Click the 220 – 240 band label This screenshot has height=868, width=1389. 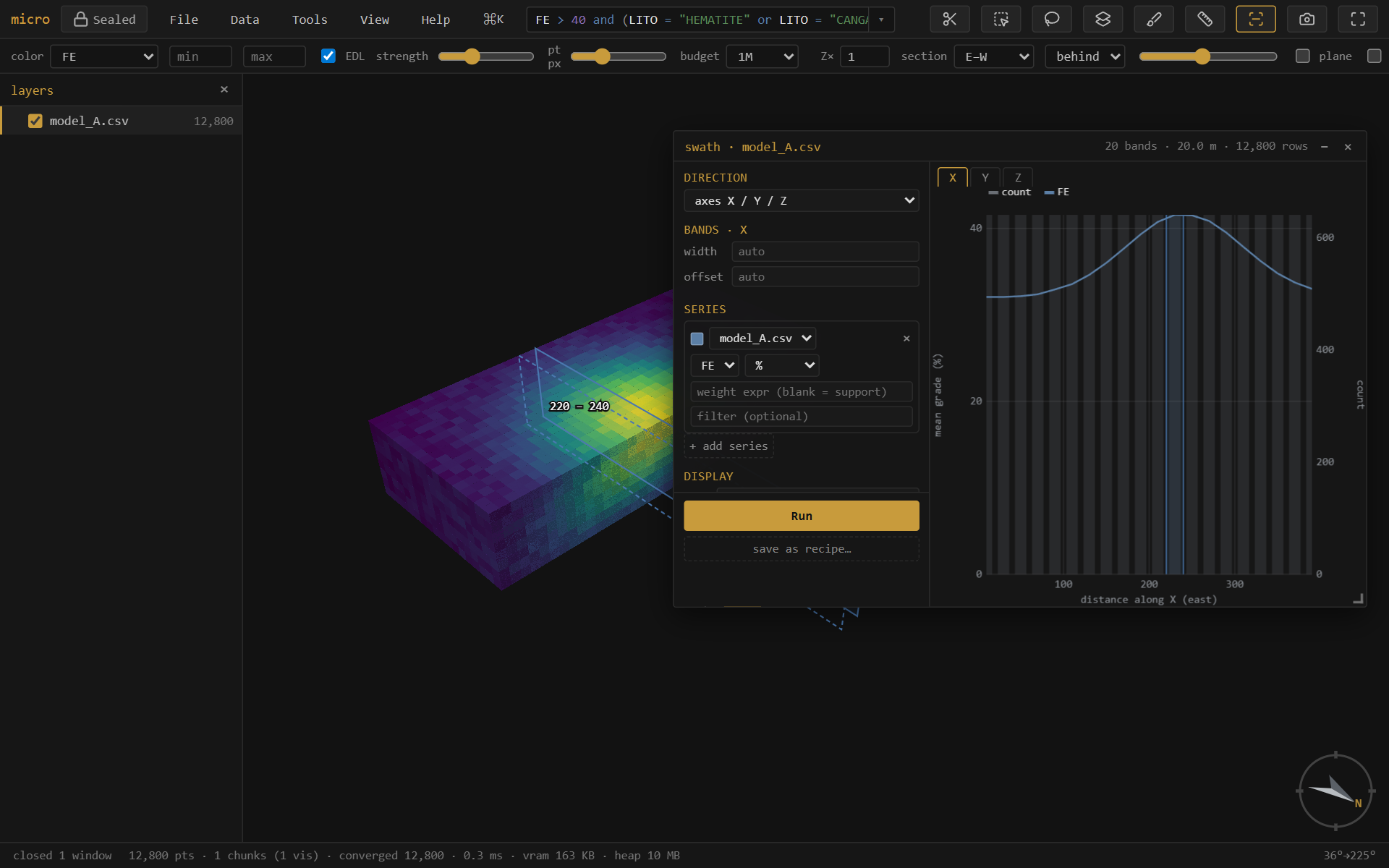pyautogui.click(x=579, y=407)
